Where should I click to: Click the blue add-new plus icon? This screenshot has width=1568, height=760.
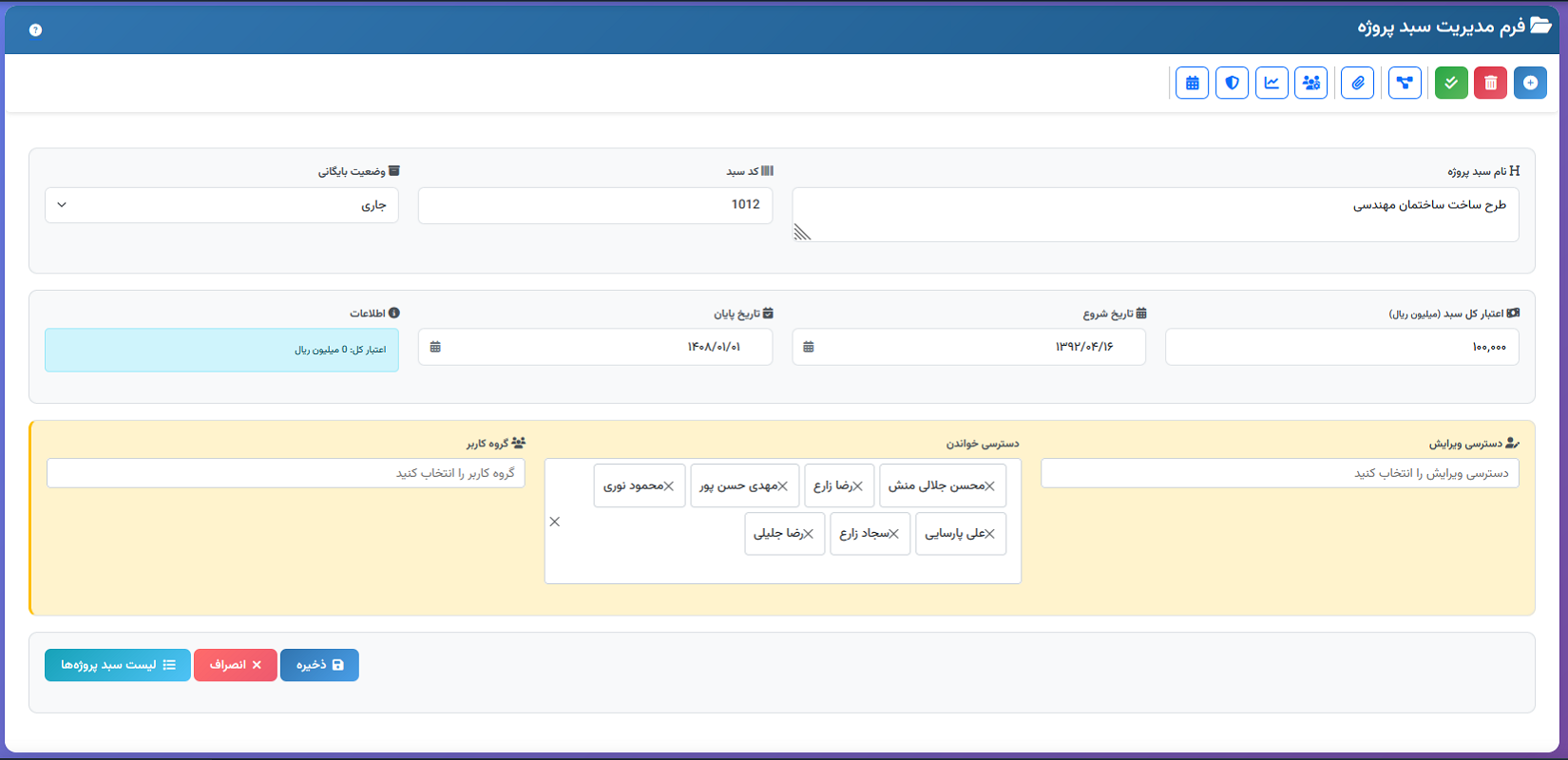1530,83
